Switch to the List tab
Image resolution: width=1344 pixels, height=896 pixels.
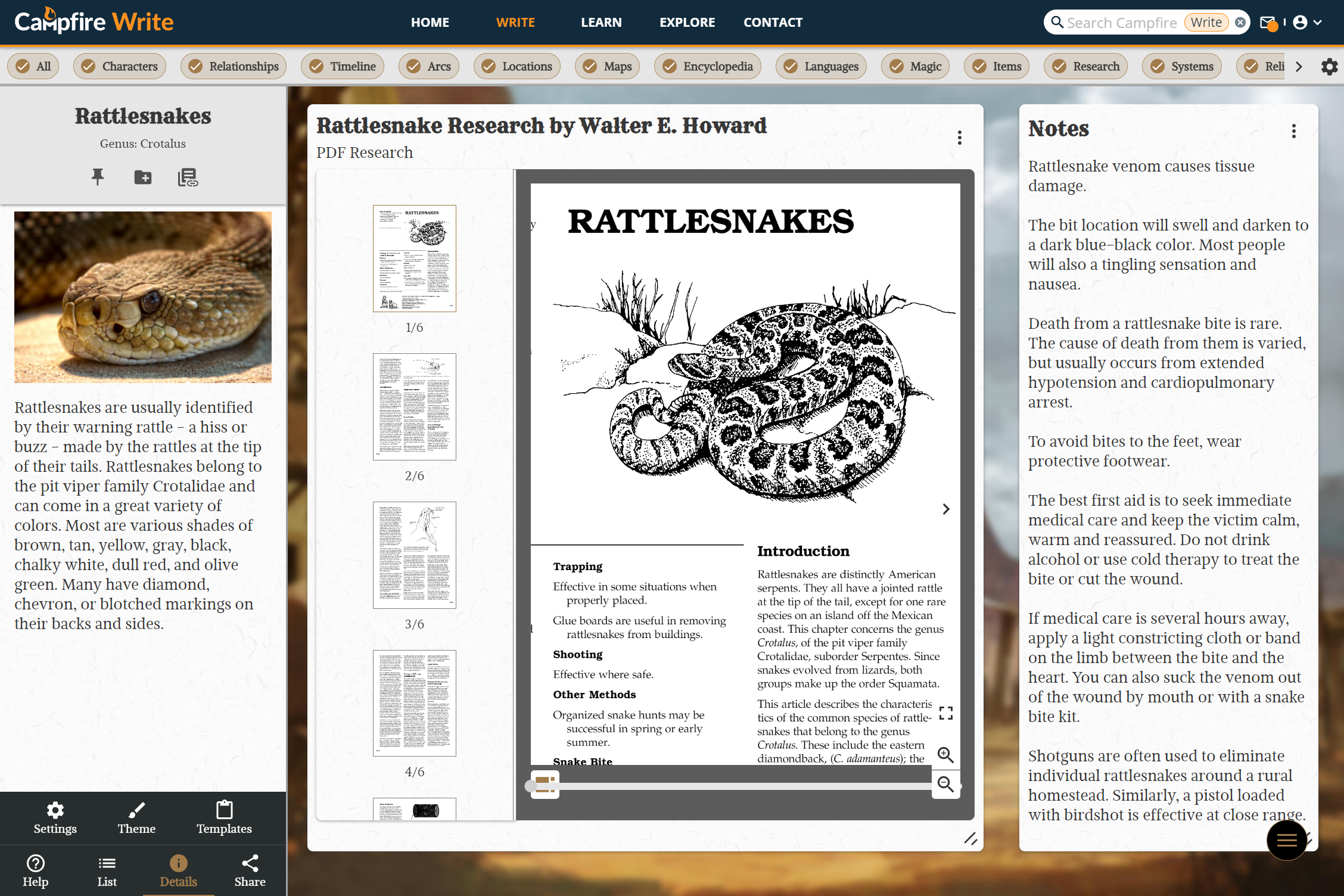[x=107, y=870]
